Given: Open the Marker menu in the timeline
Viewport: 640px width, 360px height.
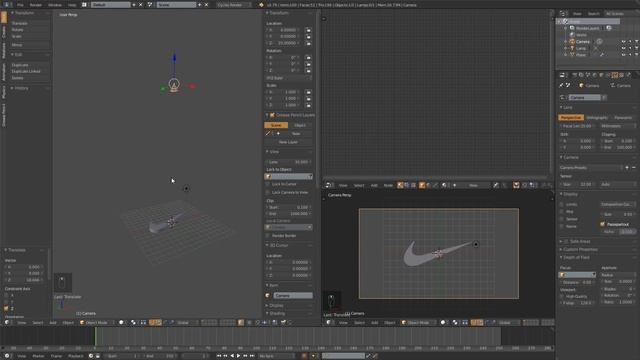Looking at the screenshot, I should (x=38, y=356).
